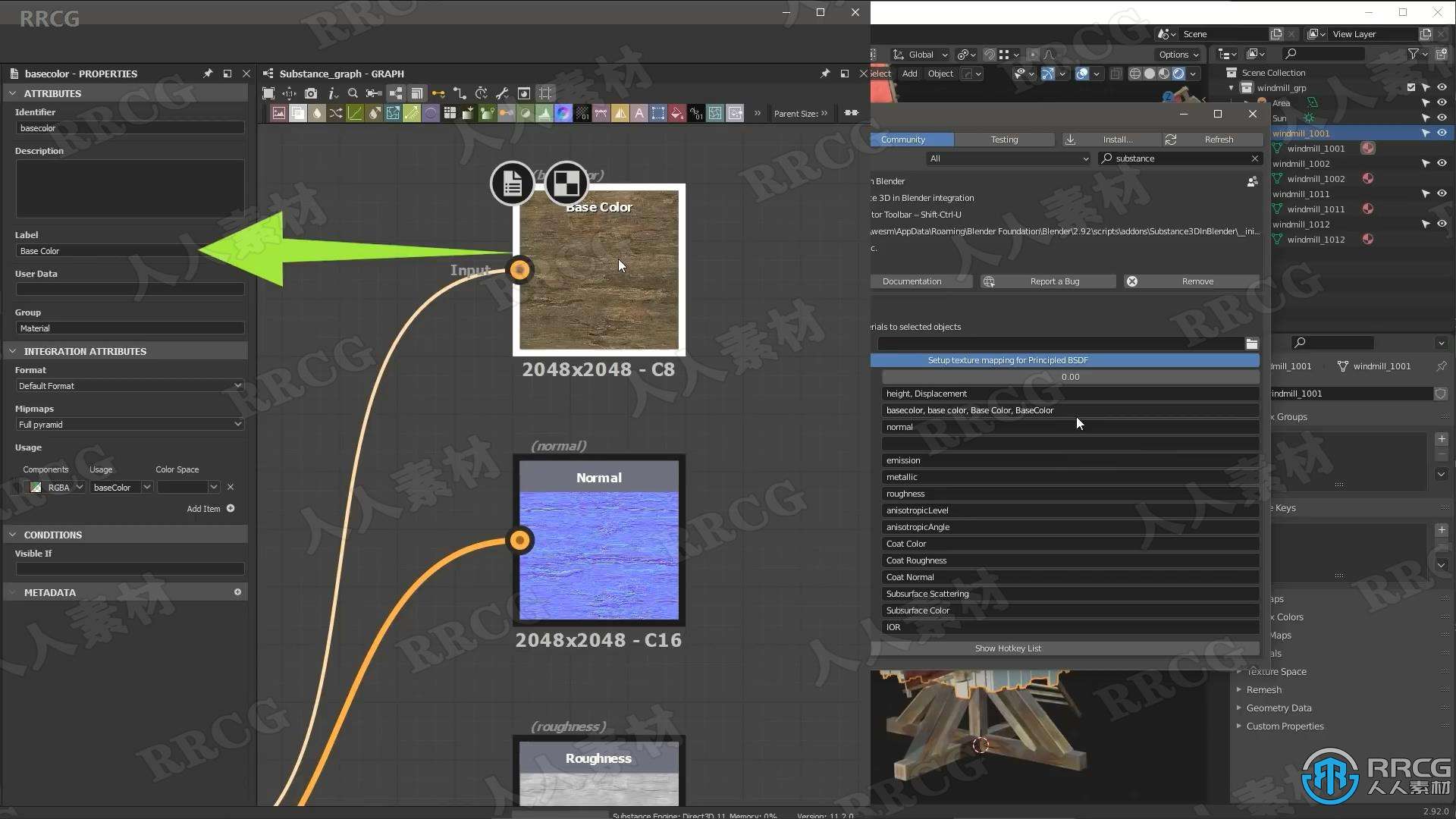1456x819 pixels.
Task: Open the Color Space dropdown in Usage
Action: point(188,487)
